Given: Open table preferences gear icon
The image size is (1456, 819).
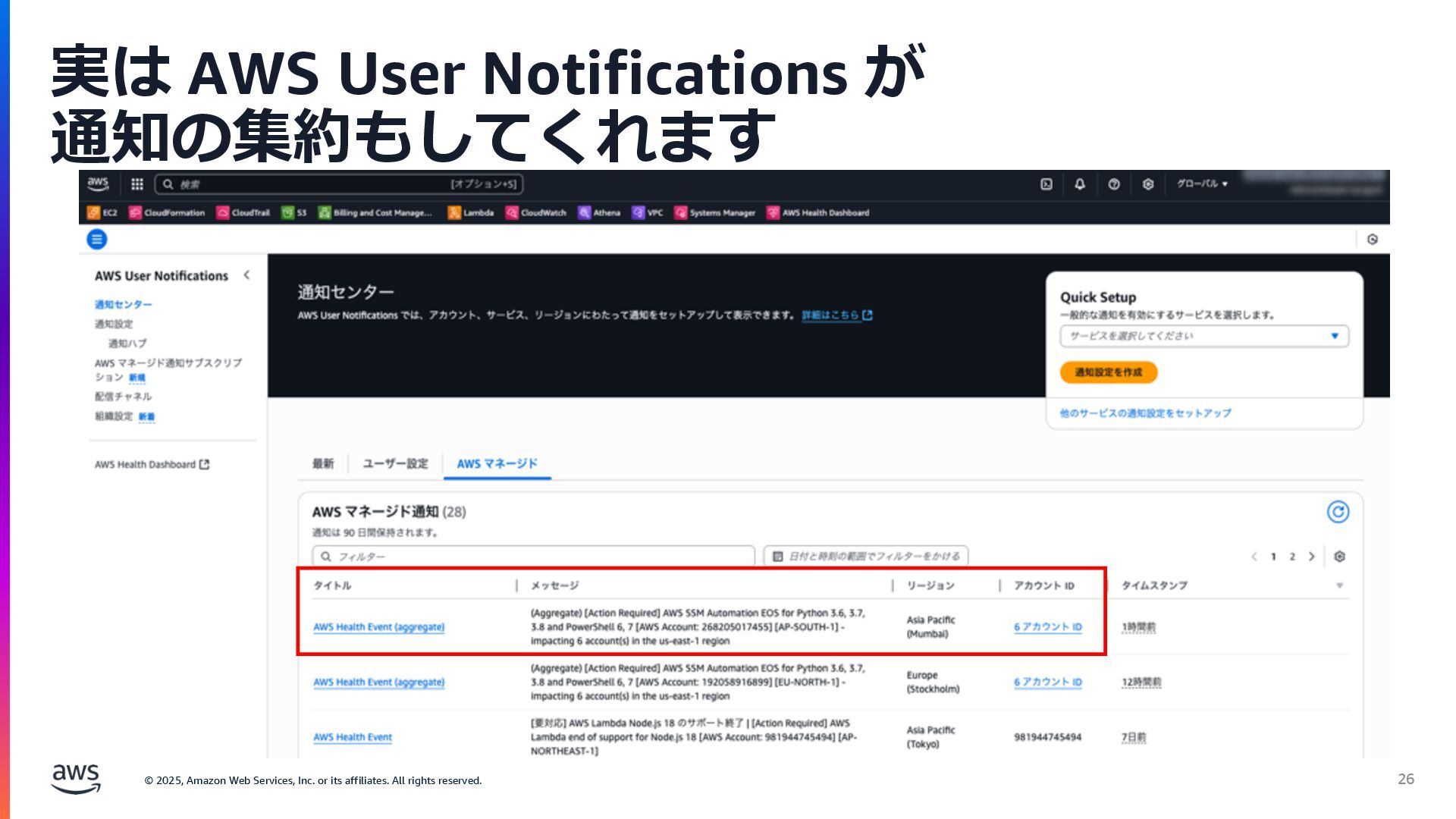Looking at the screenshot, I should pos(1339,557).
